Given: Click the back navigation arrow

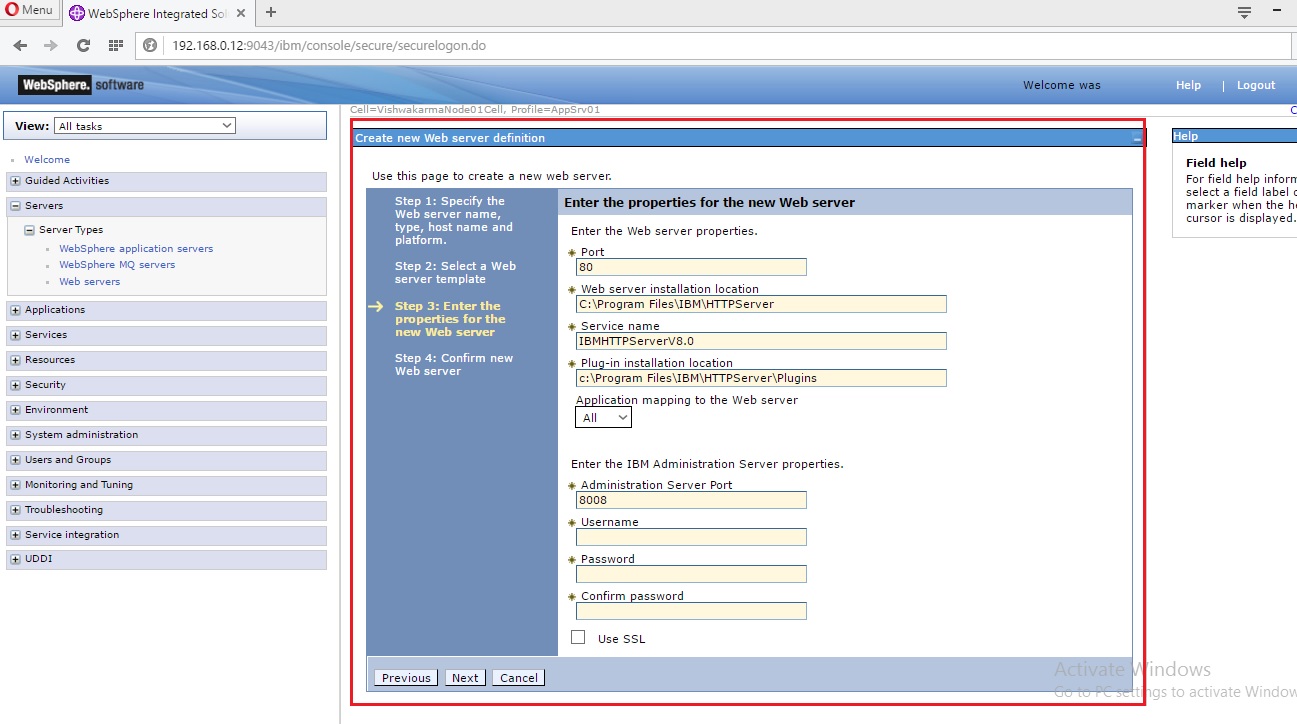Looking at the screenshot, I should (19, 45).
